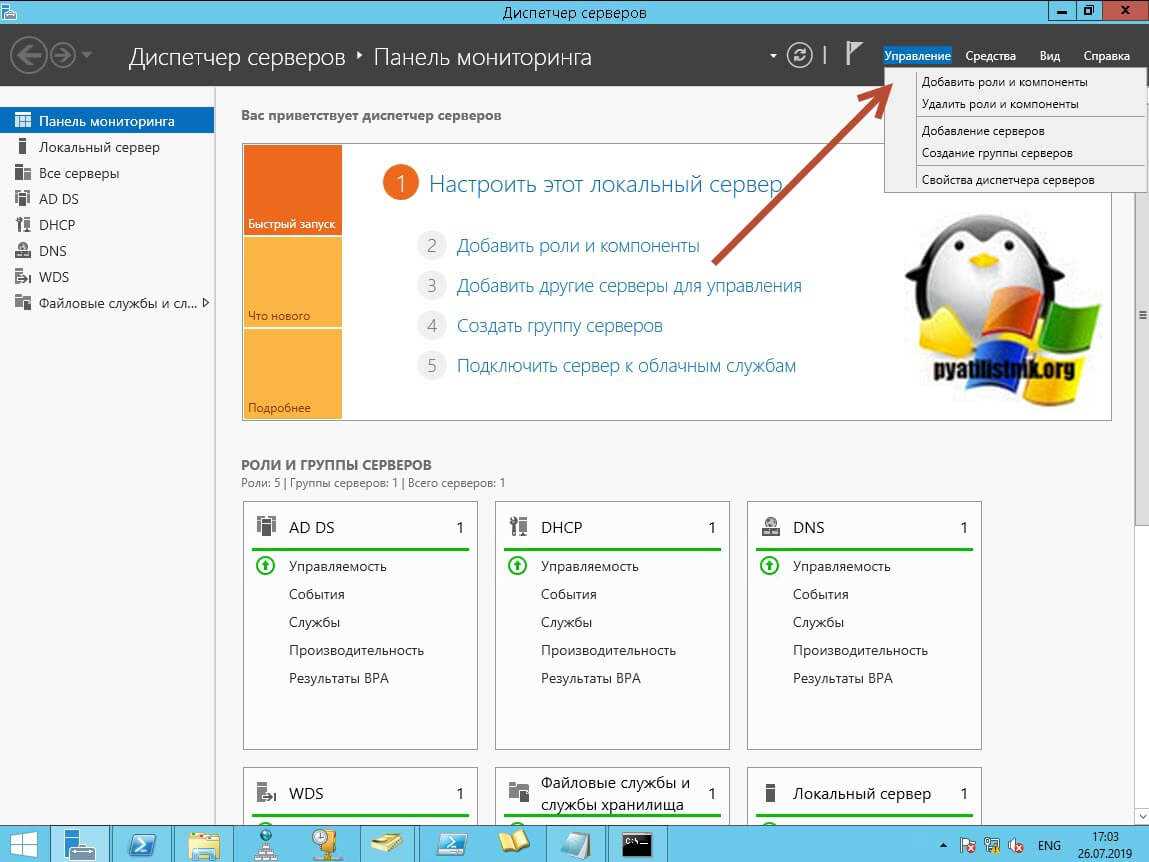The image size is (1149, 862).
Task: Expand the Файловые службы sidebar arrow
Action: click(206, 303)
